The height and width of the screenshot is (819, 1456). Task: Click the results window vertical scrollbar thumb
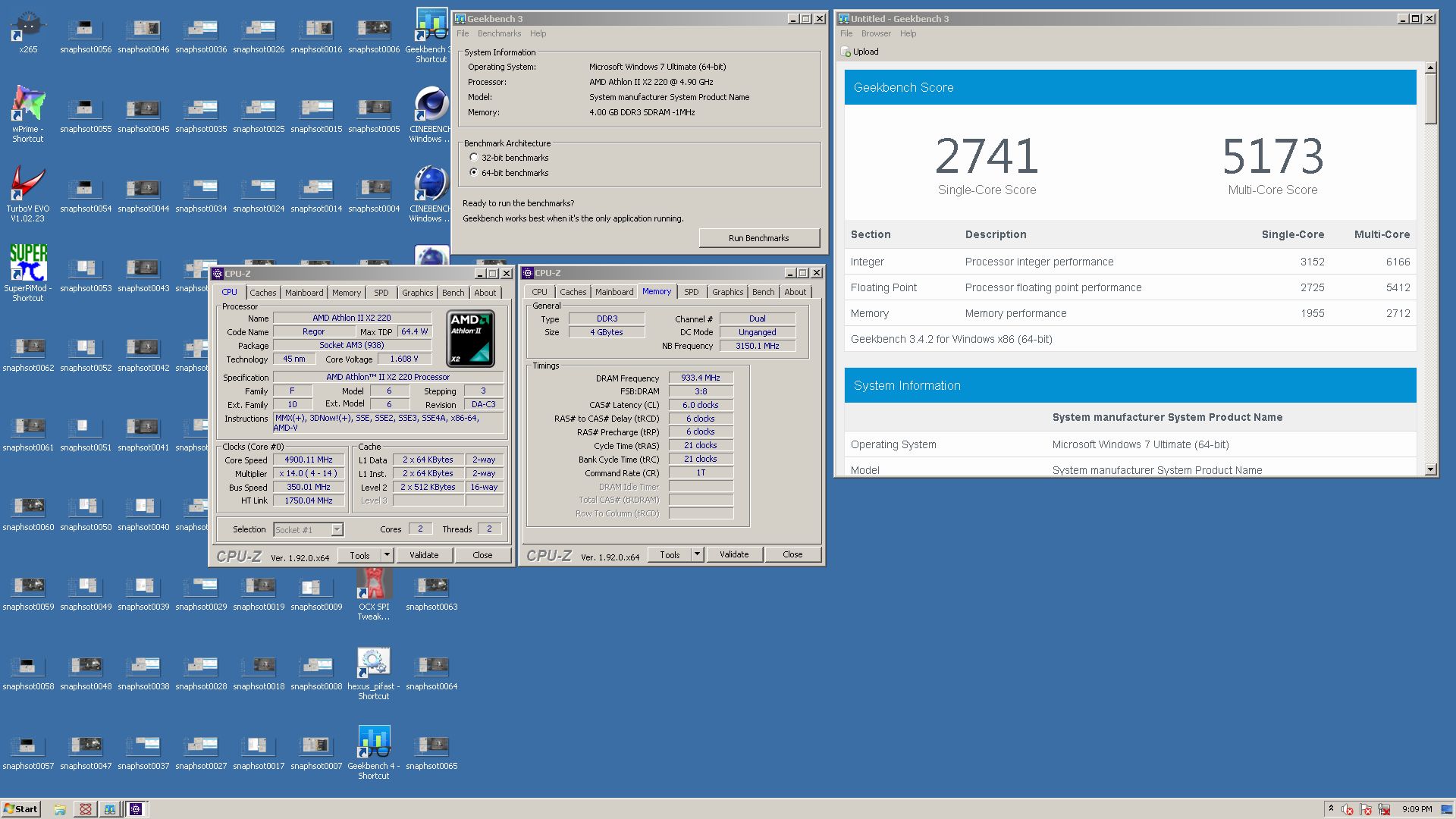click(x=1430, y=99)
